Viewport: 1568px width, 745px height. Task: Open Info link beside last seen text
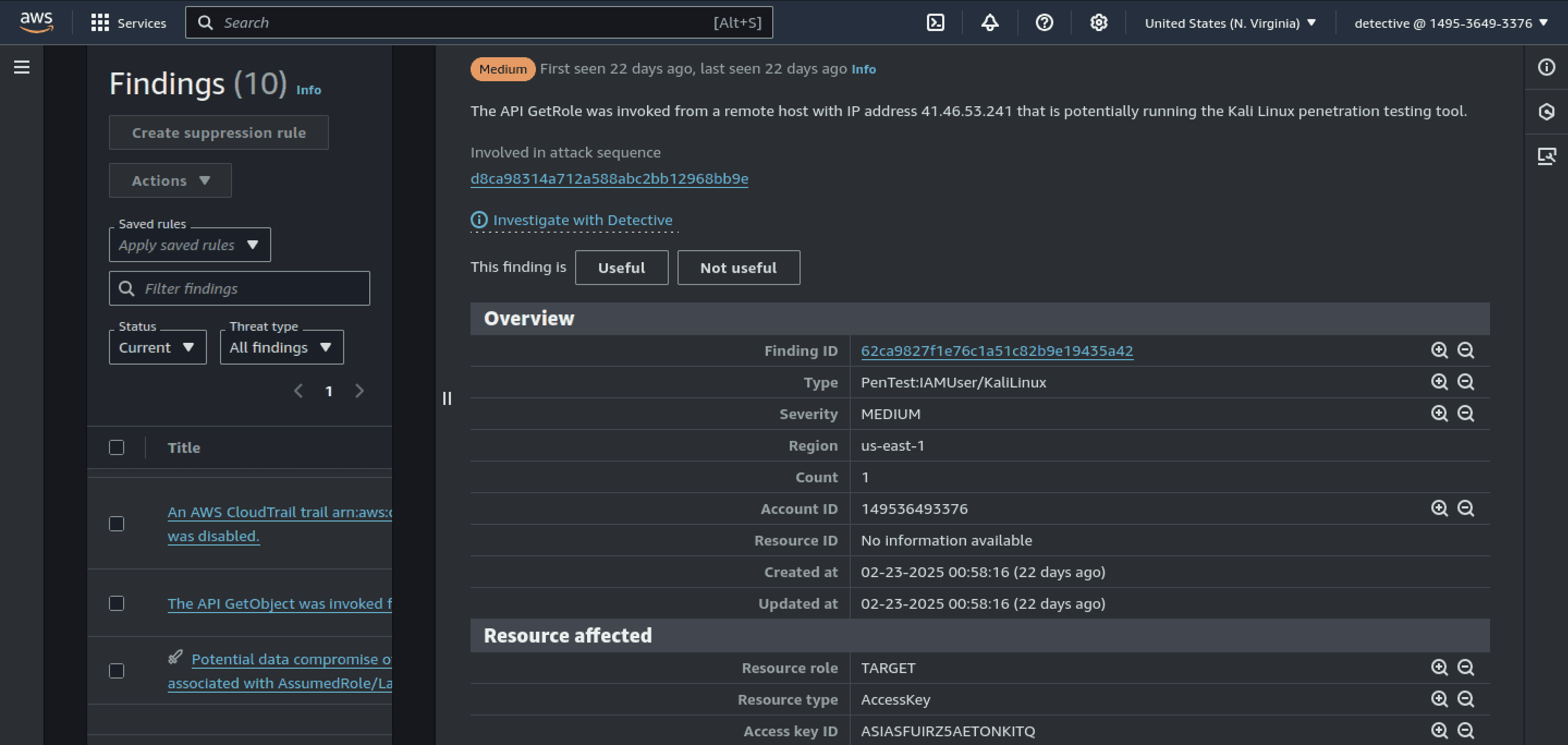[x=863, y=69]
